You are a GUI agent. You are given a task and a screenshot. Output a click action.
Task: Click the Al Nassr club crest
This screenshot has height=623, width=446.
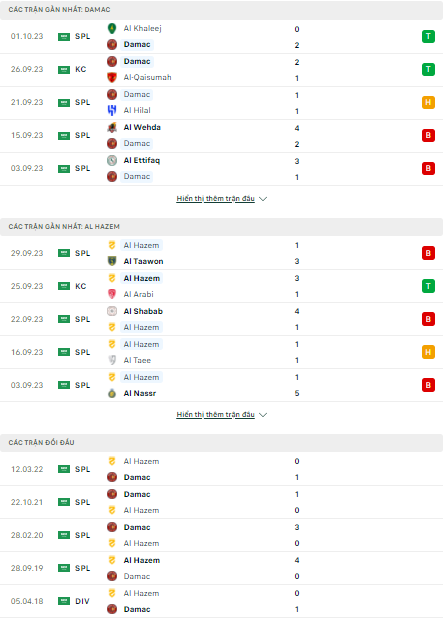coord(112,393)
